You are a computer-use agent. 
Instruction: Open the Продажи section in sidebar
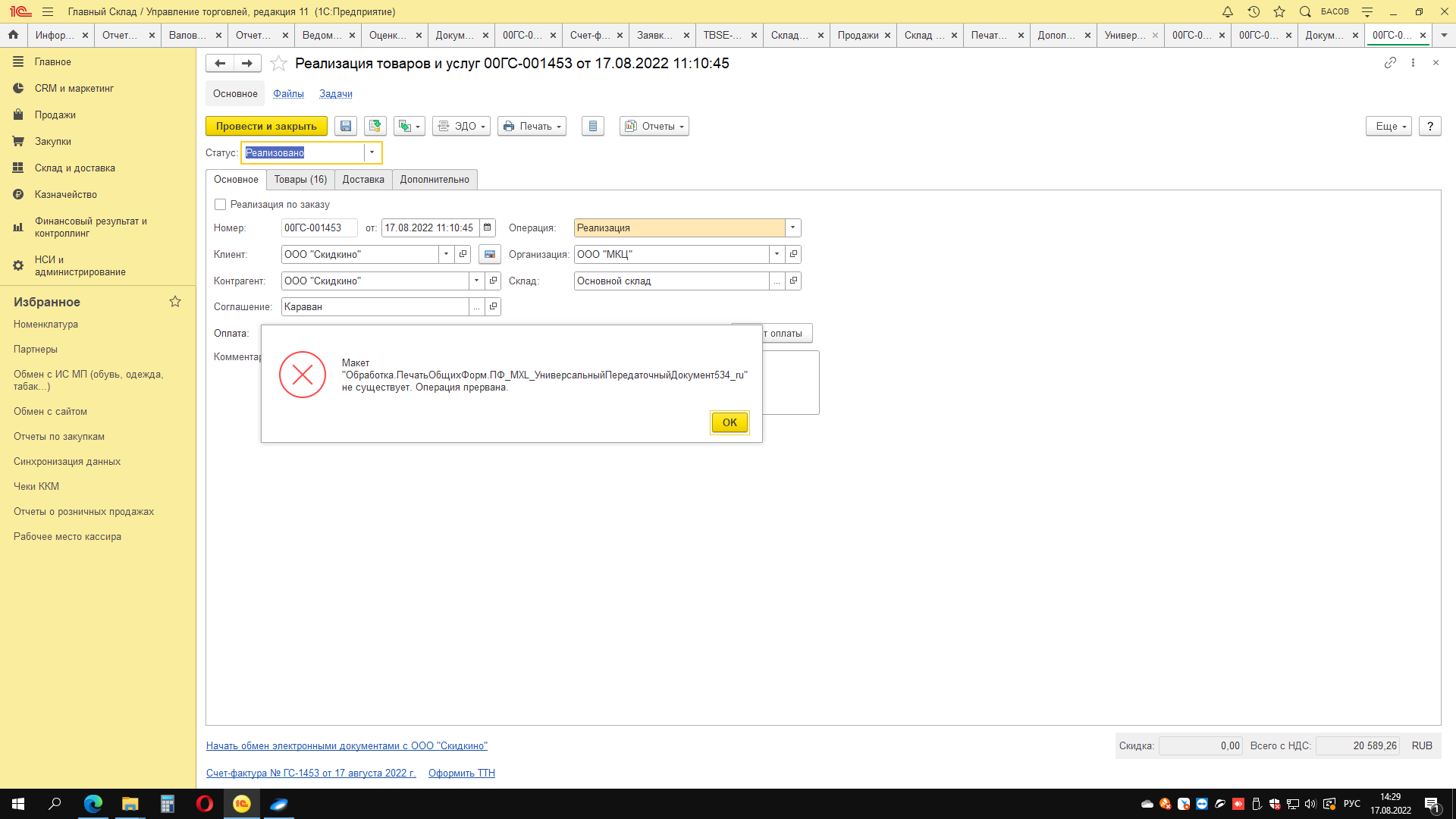coord(55,115)
